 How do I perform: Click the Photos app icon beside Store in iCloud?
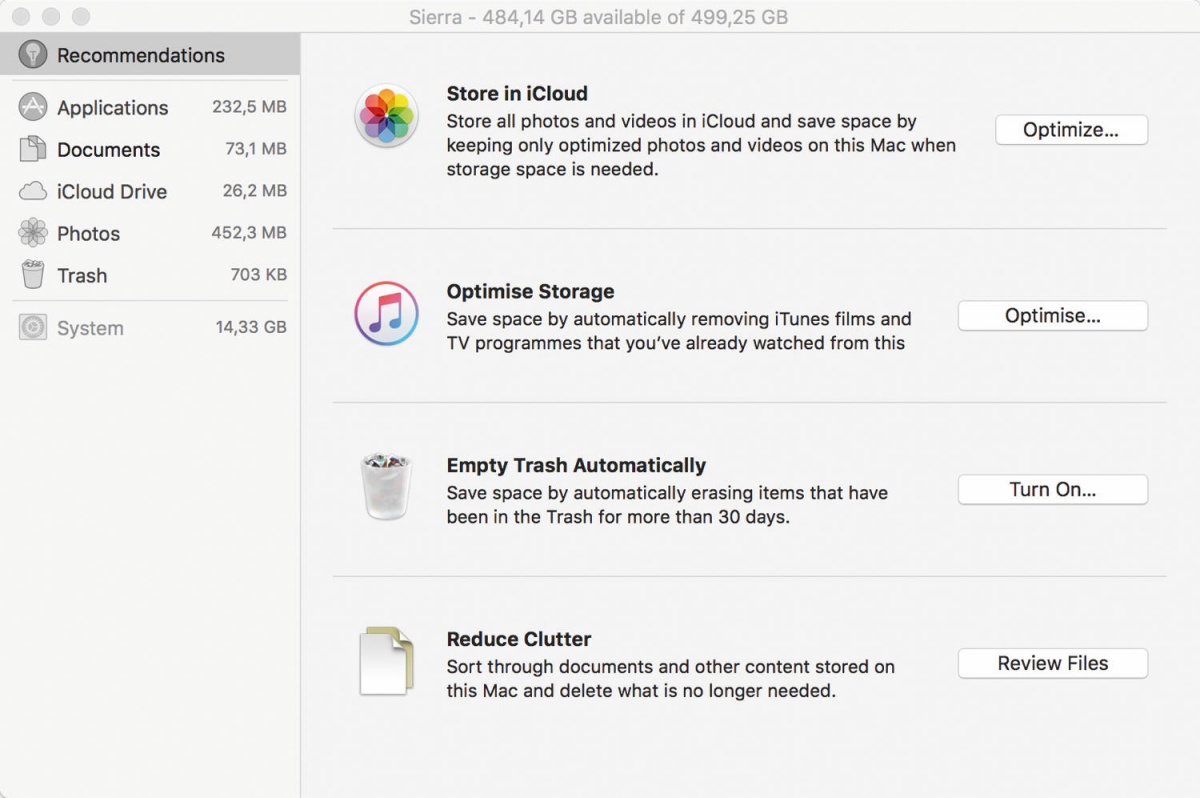pyautogui.click(x=386, y=116)
